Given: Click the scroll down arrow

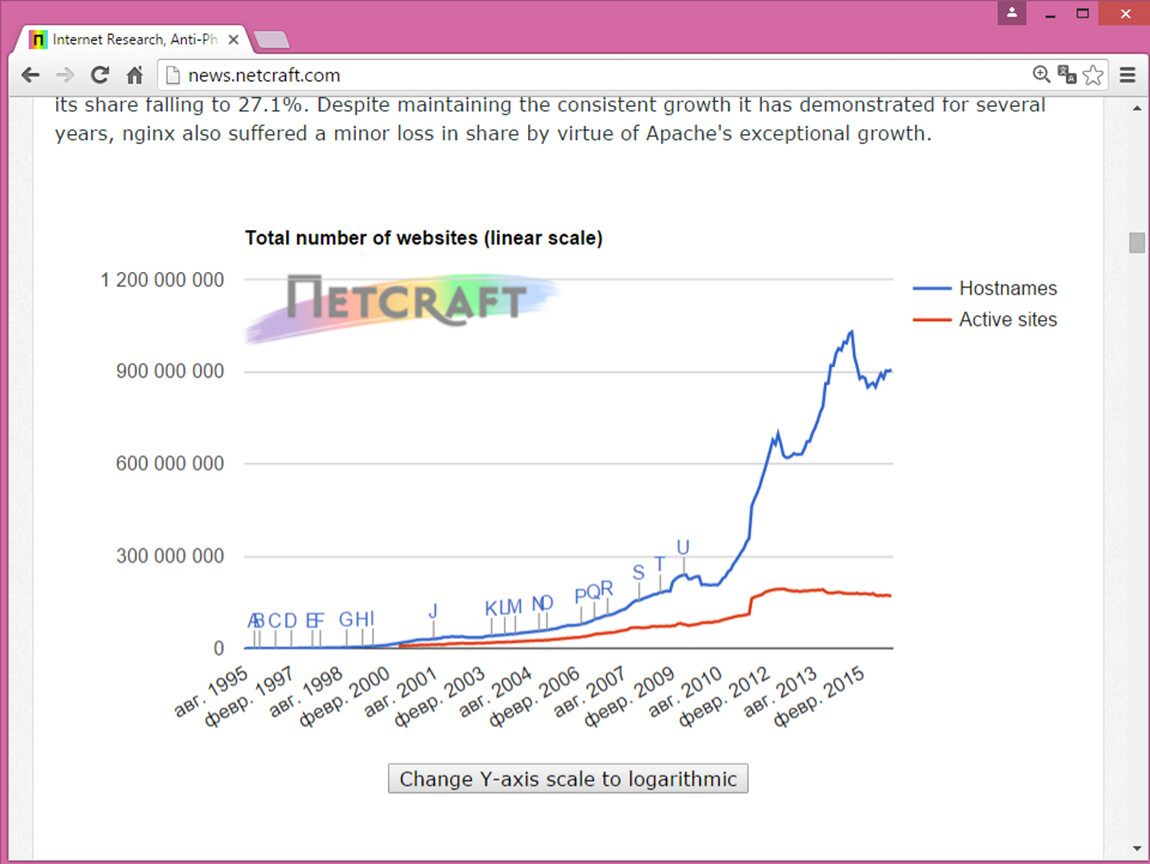Looking at the screenshot, I should [1137, 849].
